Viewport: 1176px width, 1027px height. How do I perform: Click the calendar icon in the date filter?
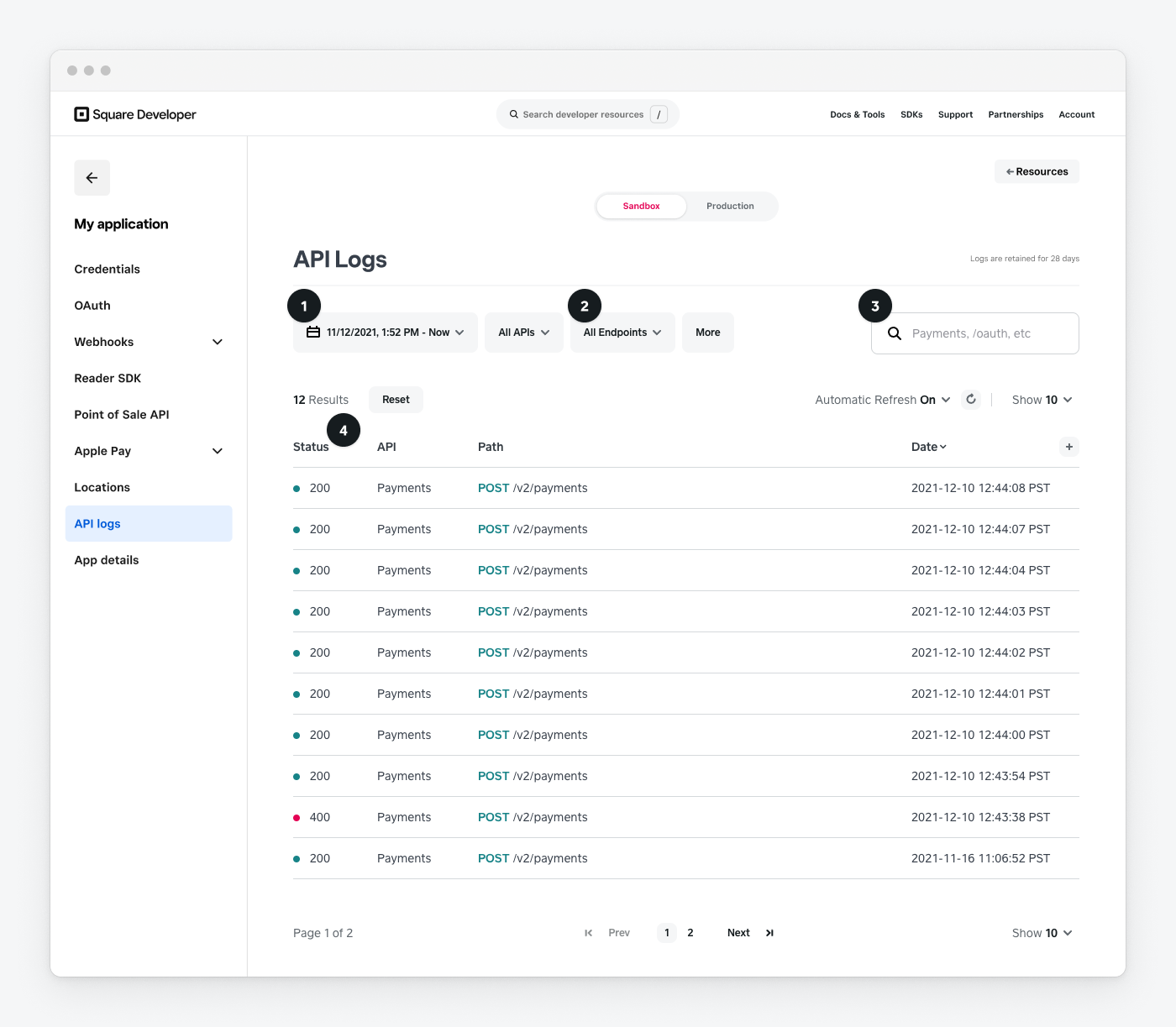[x=313, y=333]
